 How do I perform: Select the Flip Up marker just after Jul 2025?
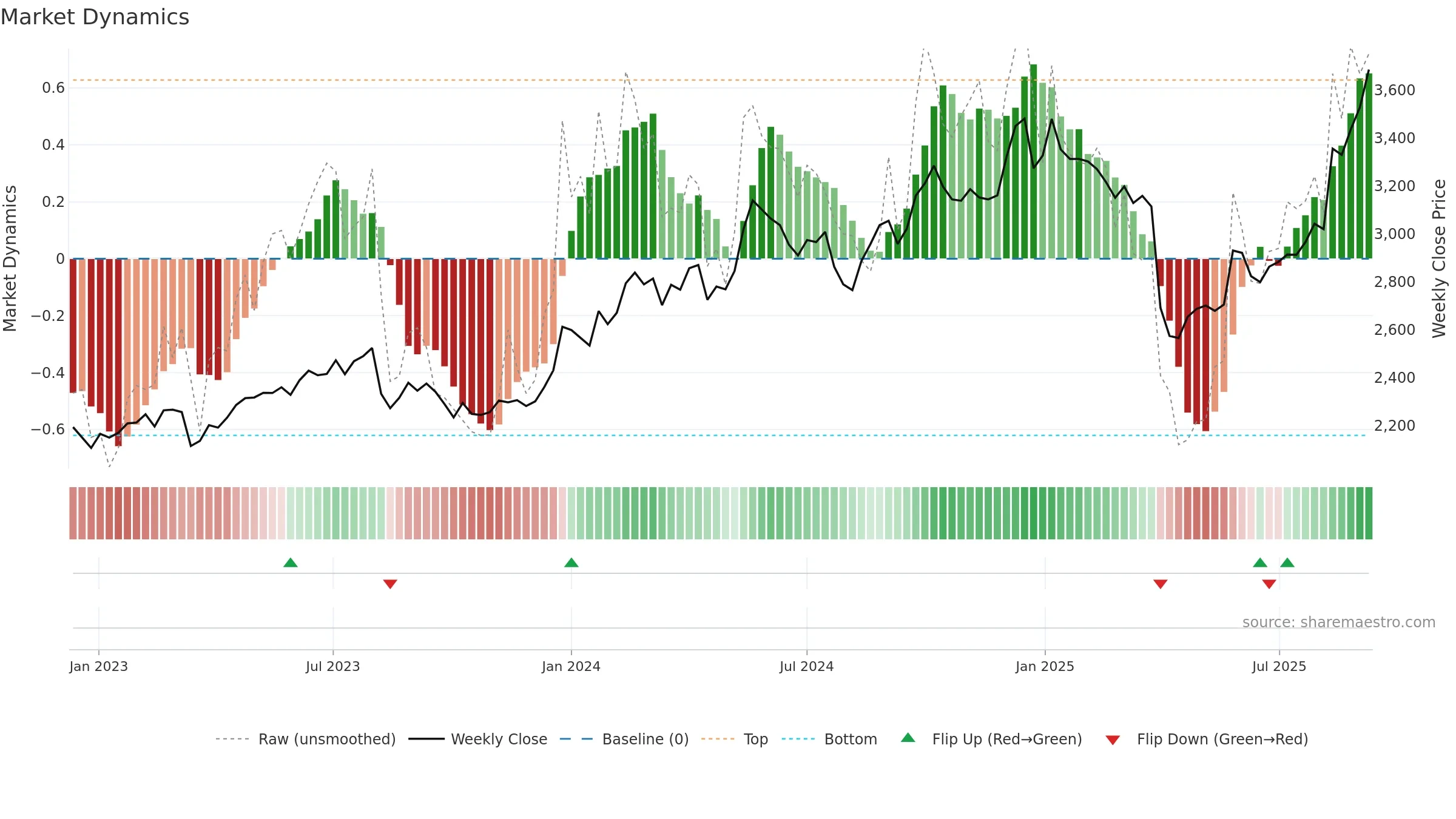pos(1287,562)
